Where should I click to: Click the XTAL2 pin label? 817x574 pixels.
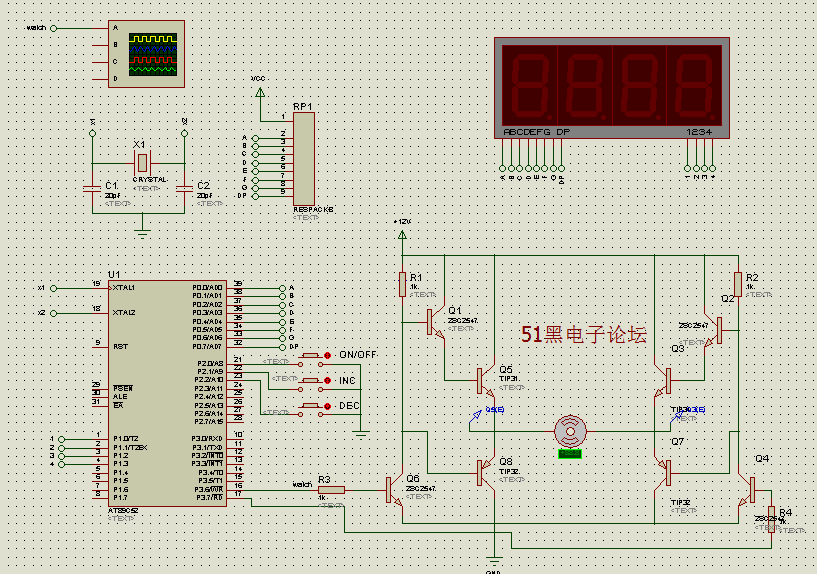coord(124,313)
